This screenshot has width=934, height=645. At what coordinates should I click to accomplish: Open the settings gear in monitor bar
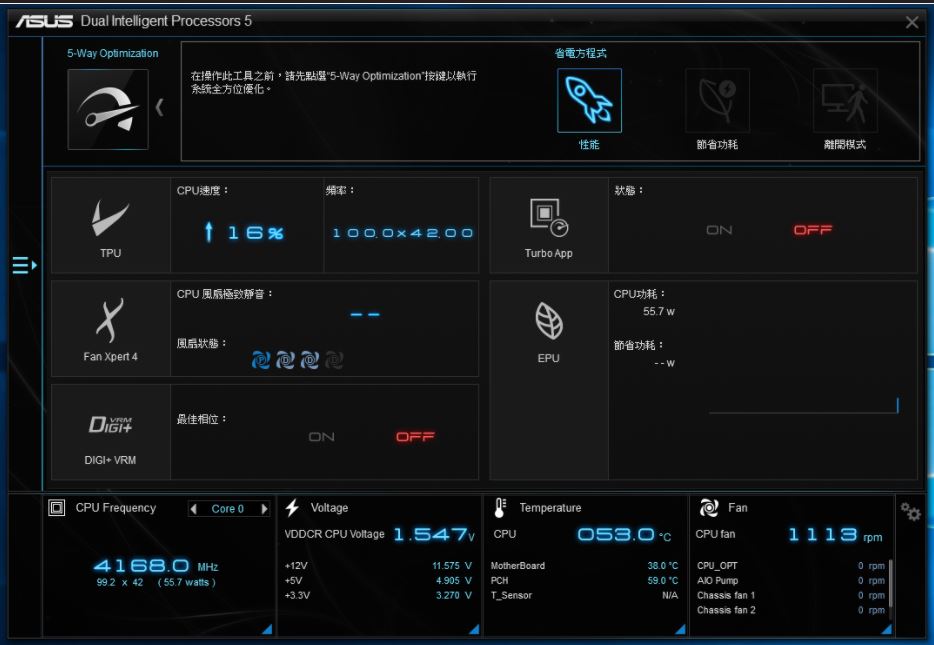click(x=910, y=512)
